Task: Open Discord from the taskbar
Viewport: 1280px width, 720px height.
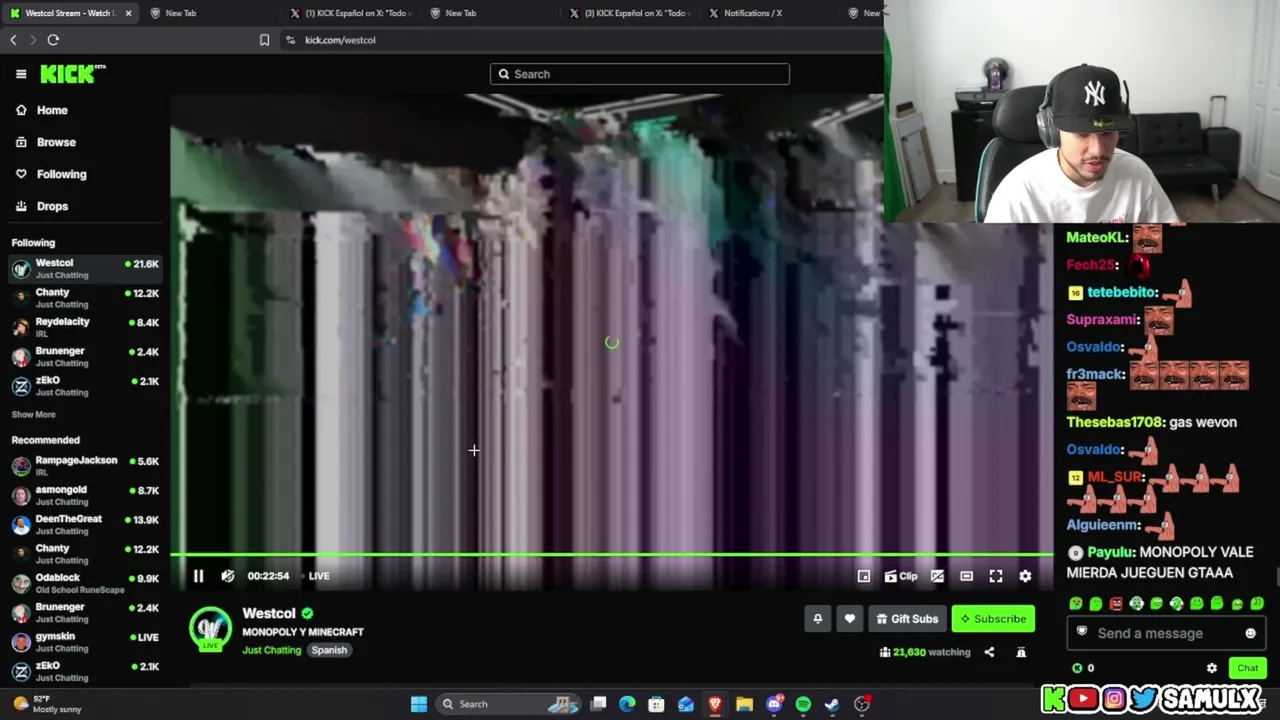Action: (774, 704)
